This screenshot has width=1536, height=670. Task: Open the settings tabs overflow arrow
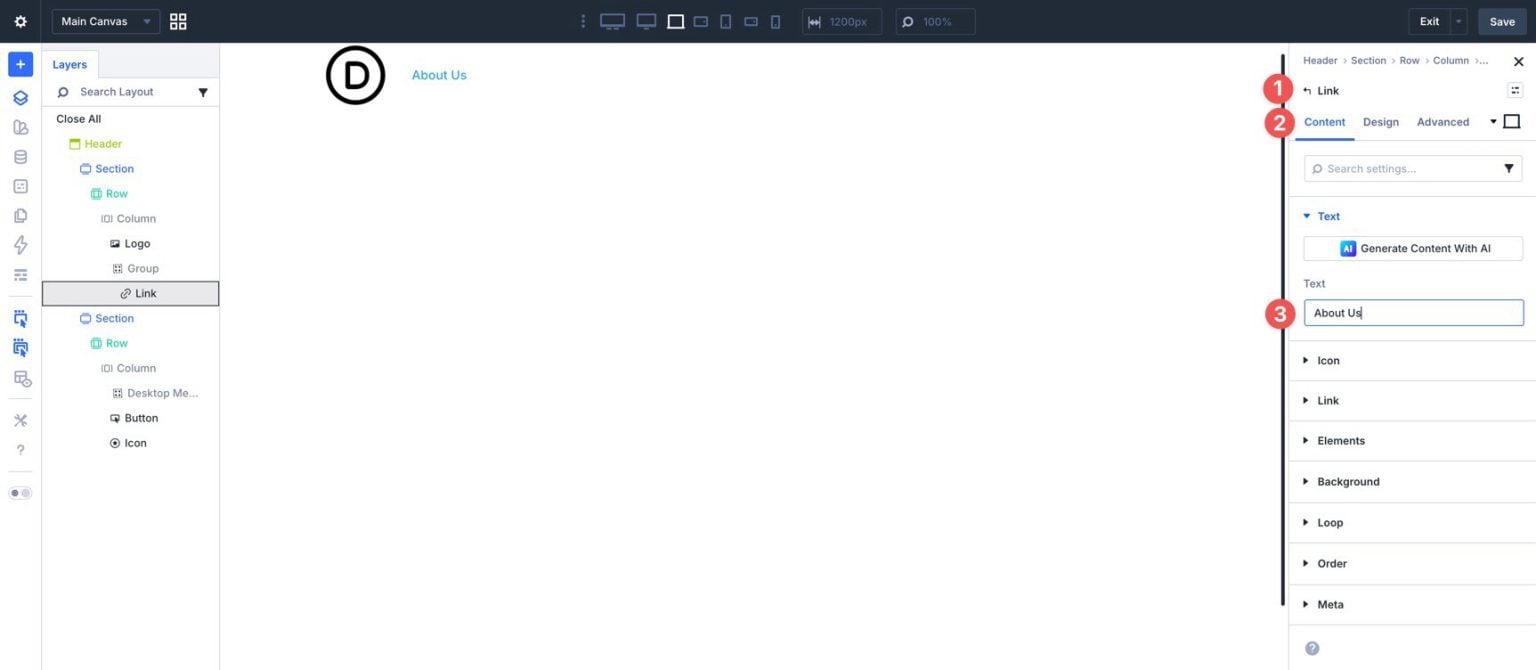coord(1493,122)
